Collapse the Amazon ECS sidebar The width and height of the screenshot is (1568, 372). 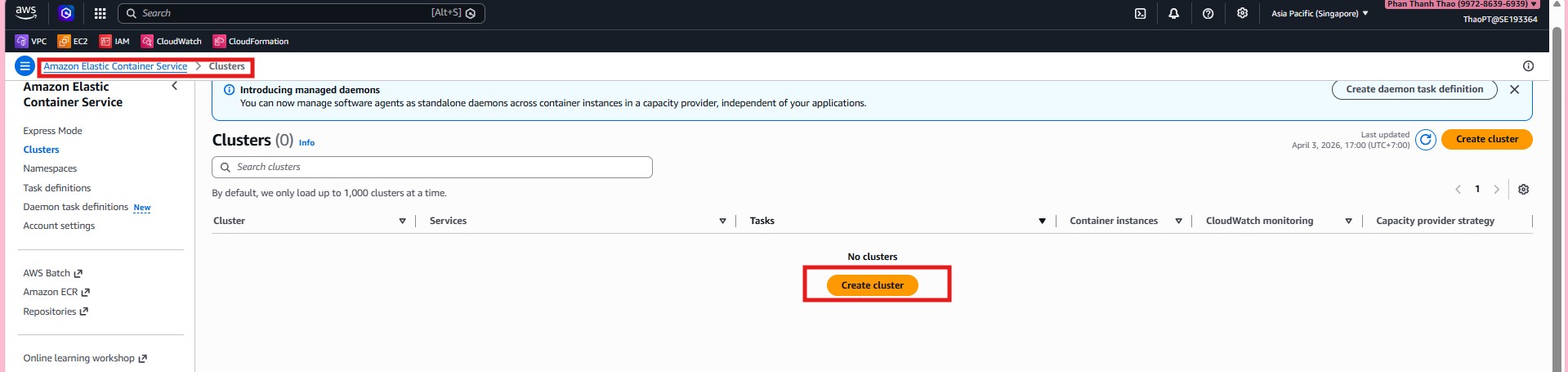[174, 86]
